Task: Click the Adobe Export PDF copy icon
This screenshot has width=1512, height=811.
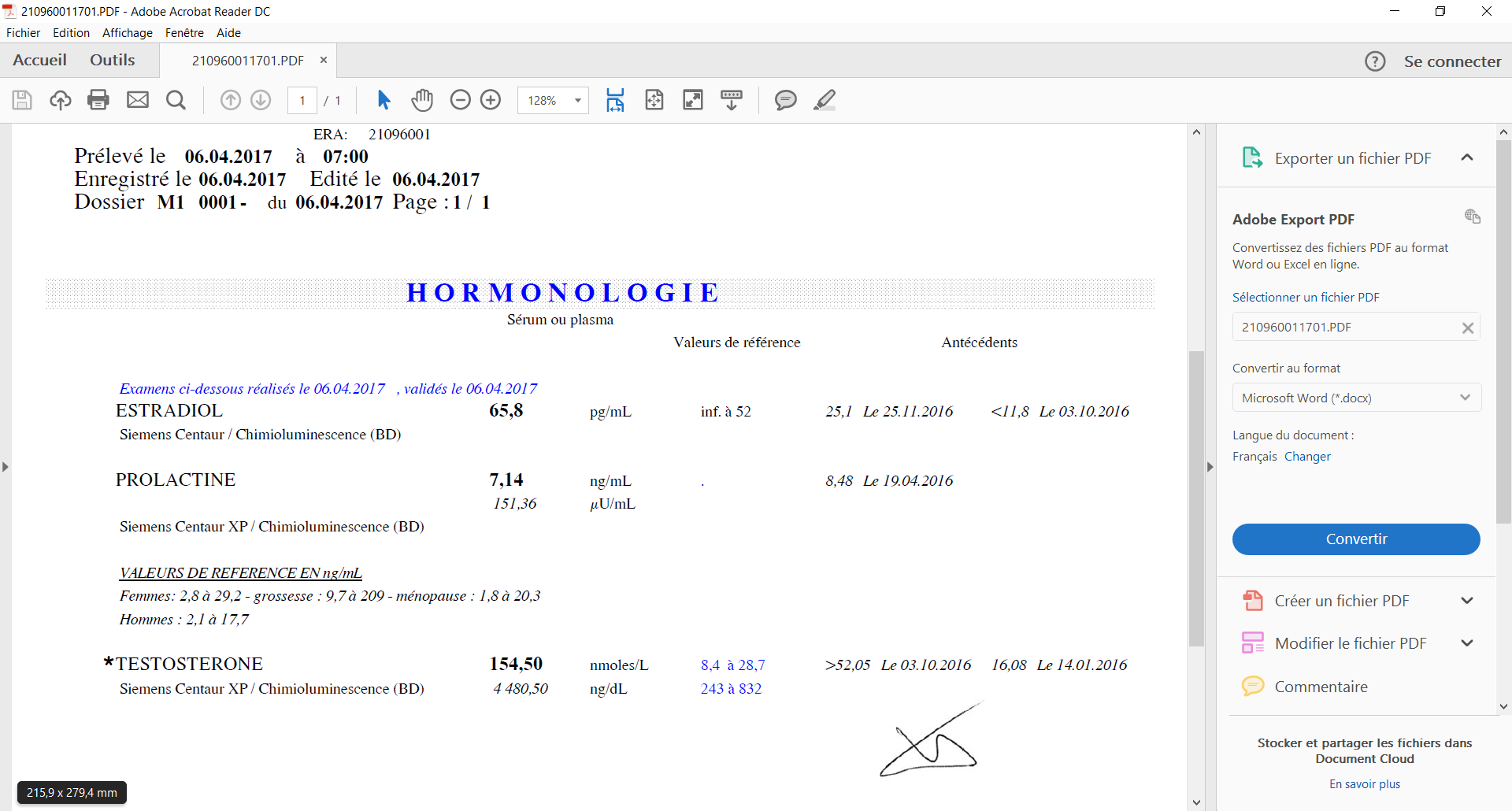Action: tap(1473, 217)
